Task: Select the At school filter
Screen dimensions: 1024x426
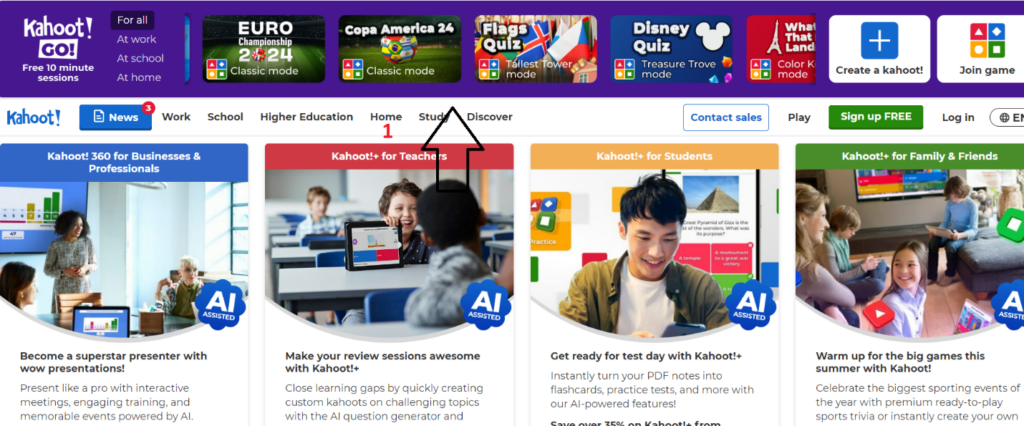Action: (140, 58)
